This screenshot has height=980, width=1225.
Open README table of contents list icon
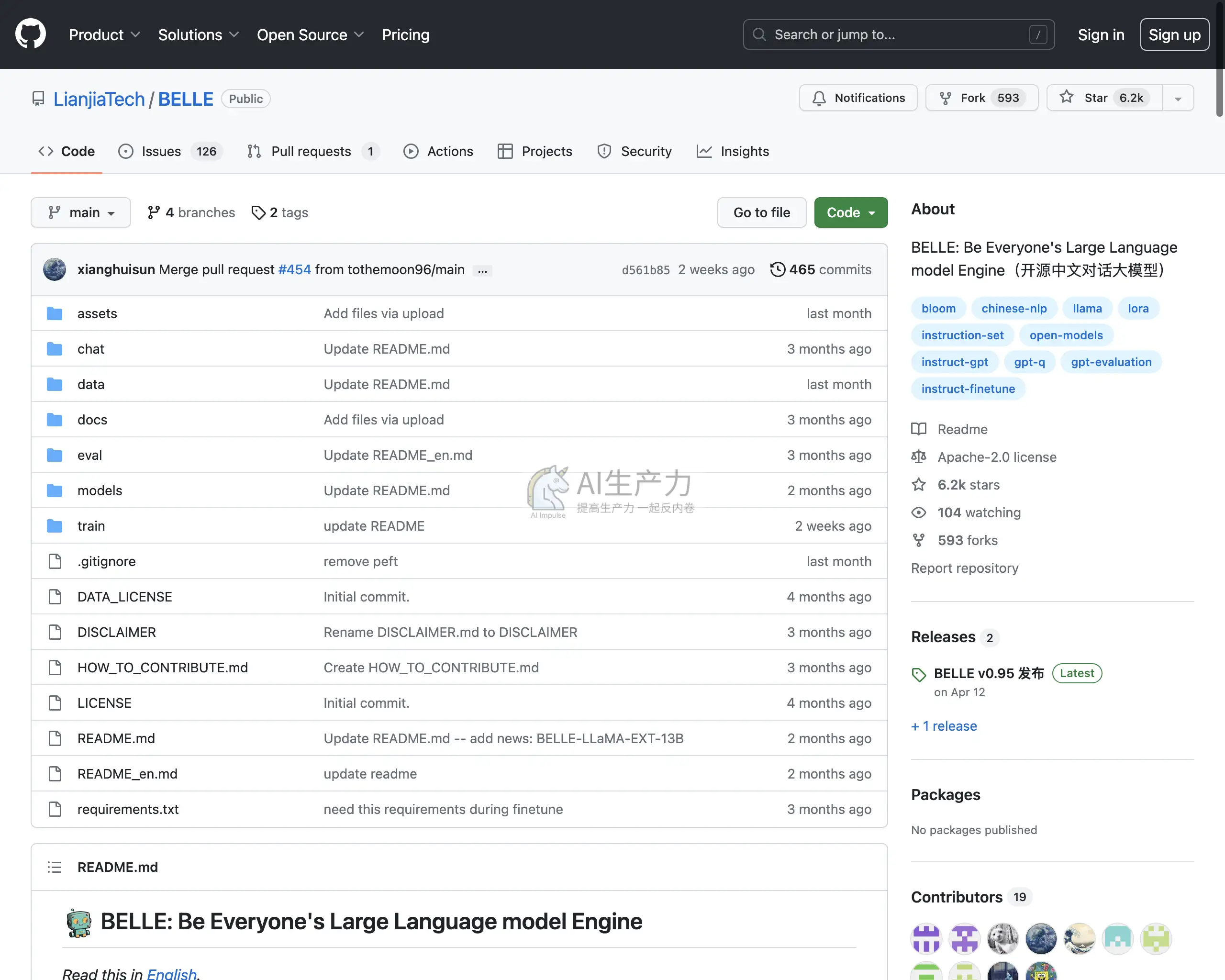(x=55, y=867)
